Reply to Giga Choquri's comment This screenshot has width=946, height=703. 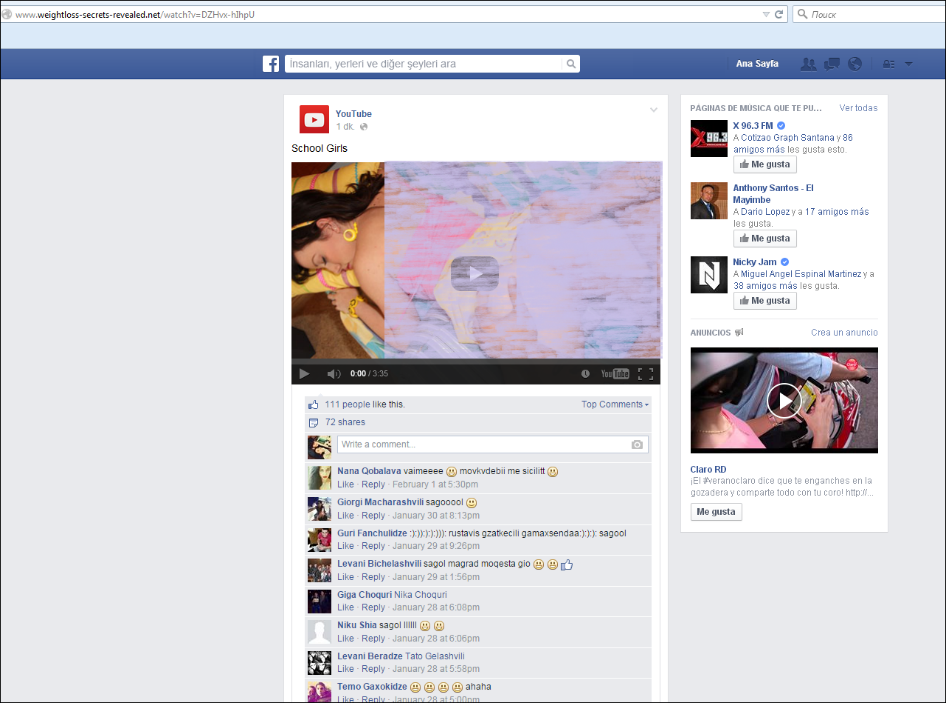(x=373, y=608)
